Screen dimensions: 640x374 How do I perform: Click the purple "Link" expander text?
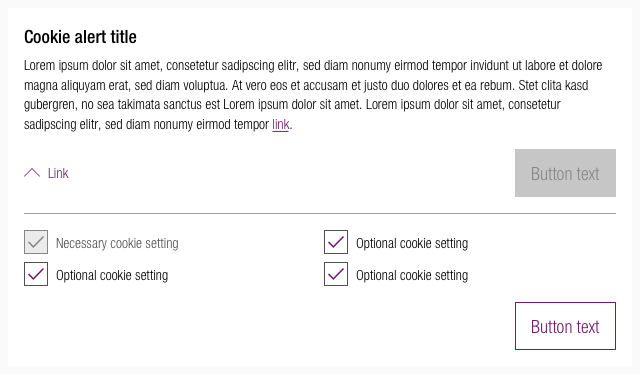coord(58,173)
